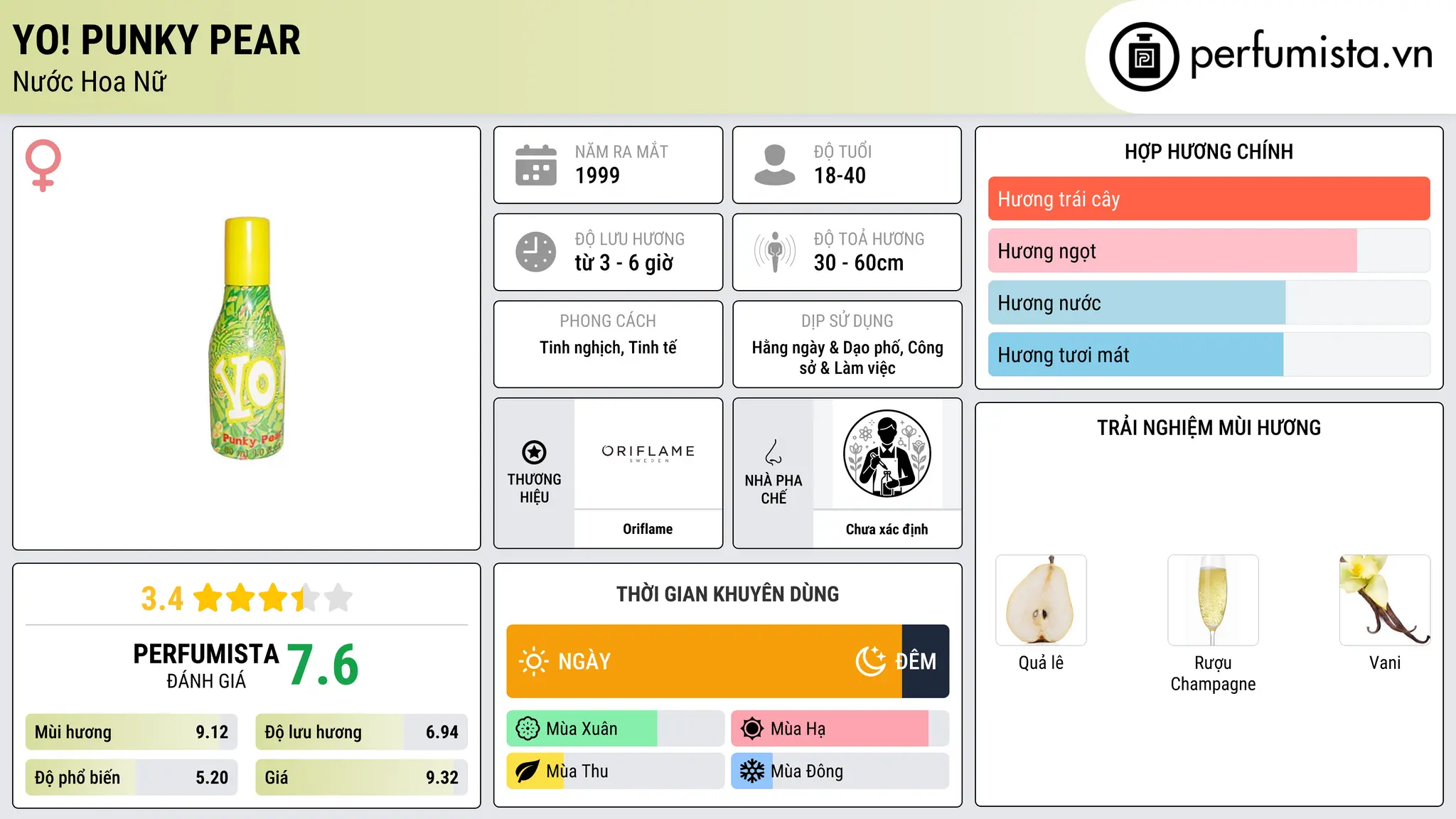This screenshot has height=819, width=1456.
Task: Click the Mùa Xuân season bar
Action: coord(615,729)
